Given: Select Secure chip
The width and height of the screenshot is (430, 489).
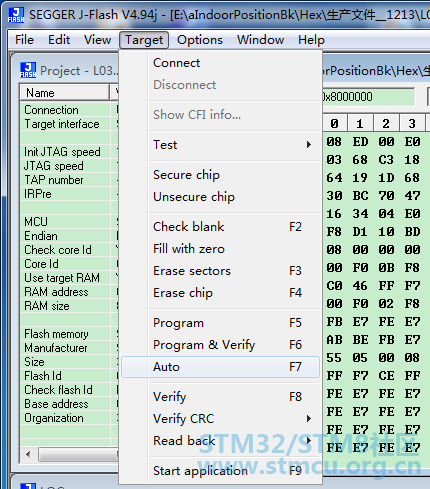Looking at the screenshot, I should pyautogui.click(x=221, y=175).
